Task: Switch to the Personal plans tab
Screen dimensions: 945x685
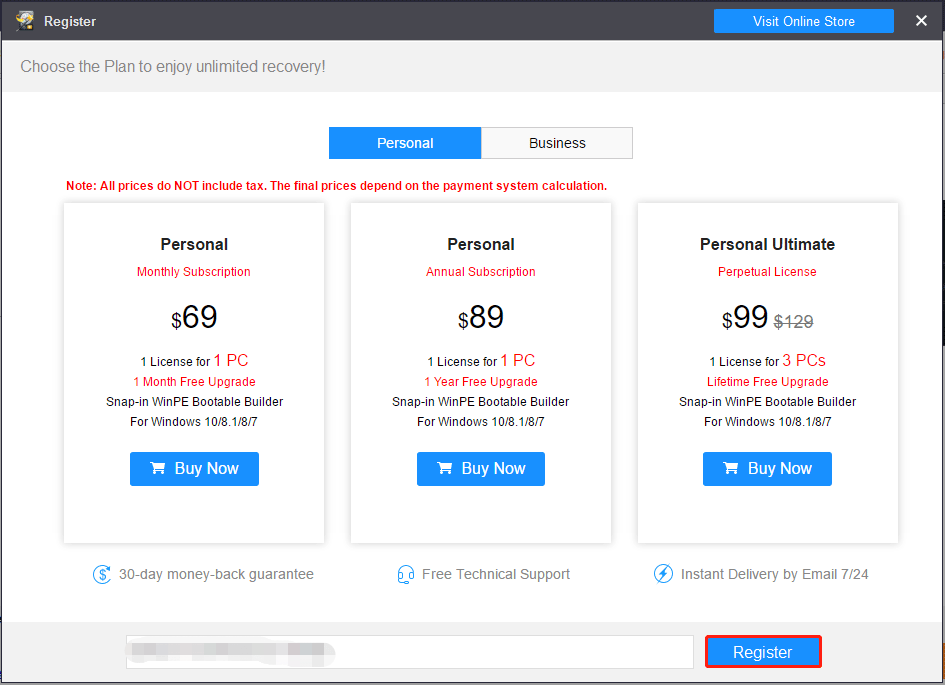Action: coord(405,143)
